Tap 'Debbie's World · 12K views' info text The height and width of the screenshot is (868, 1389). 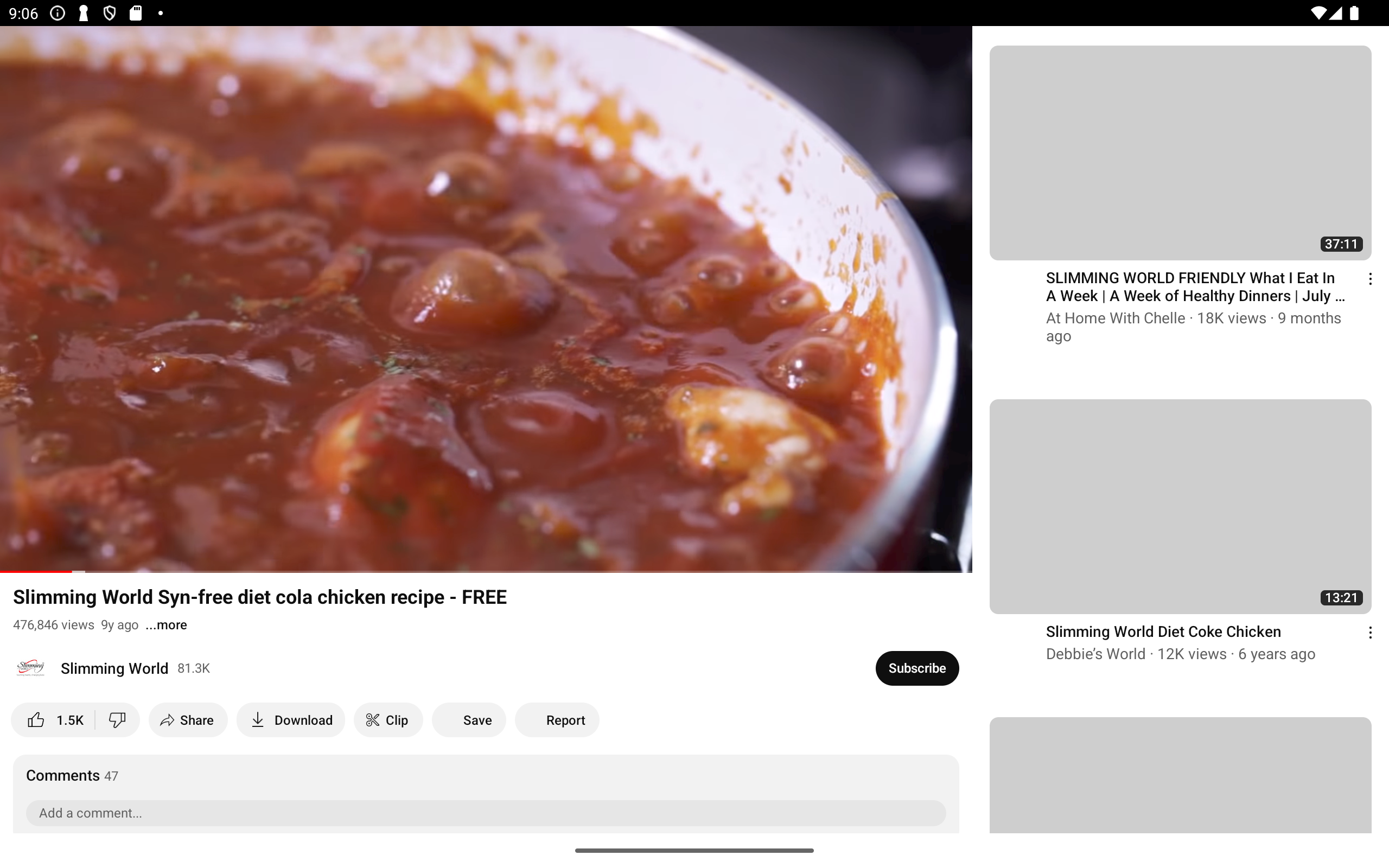coord(1180,654)
